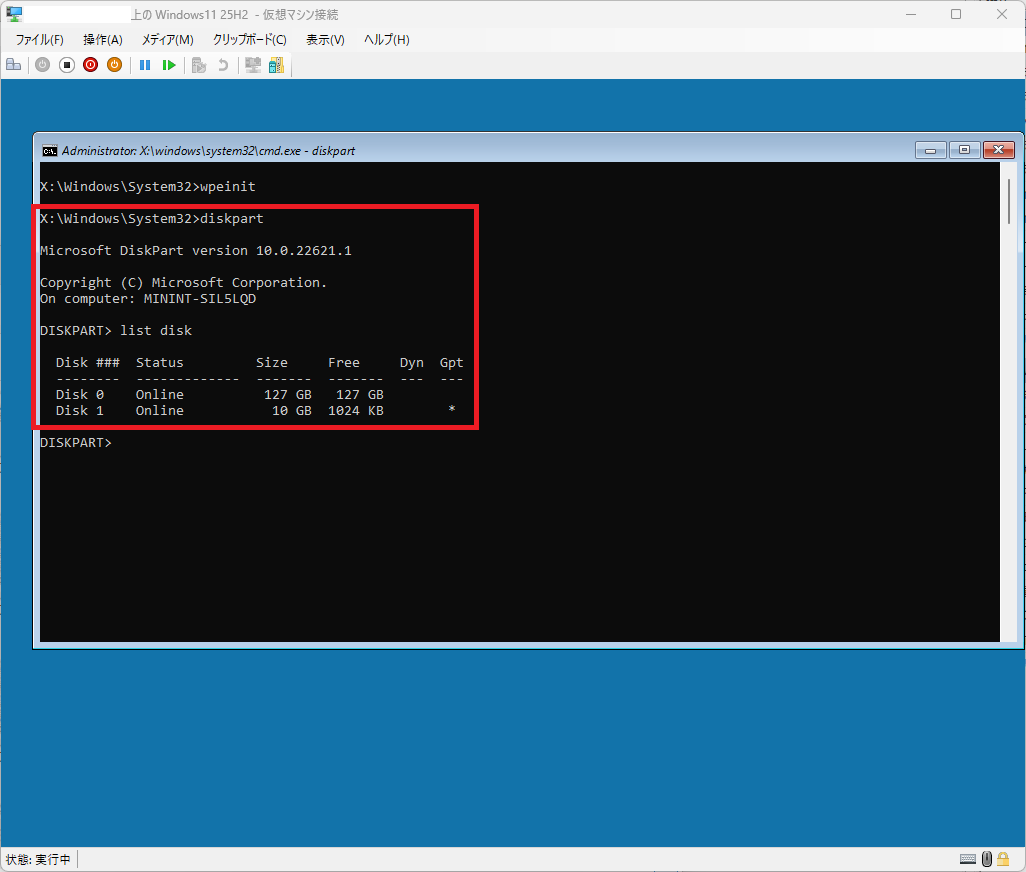
Task: Click the keyboard icon in the status bar
Action: pos(968,859)
